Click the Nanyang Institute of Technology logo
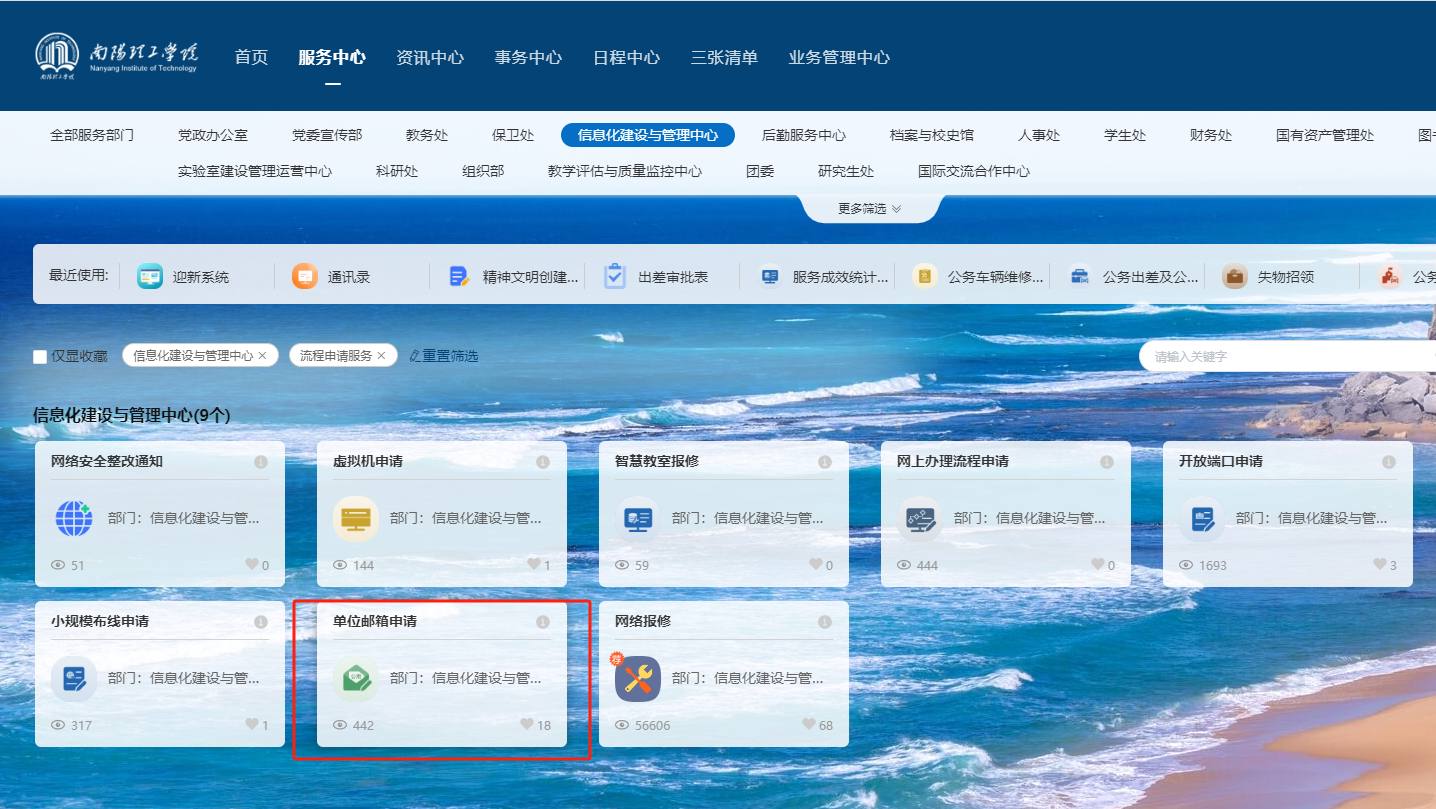The image size is (1436, 809). (117, 56)
